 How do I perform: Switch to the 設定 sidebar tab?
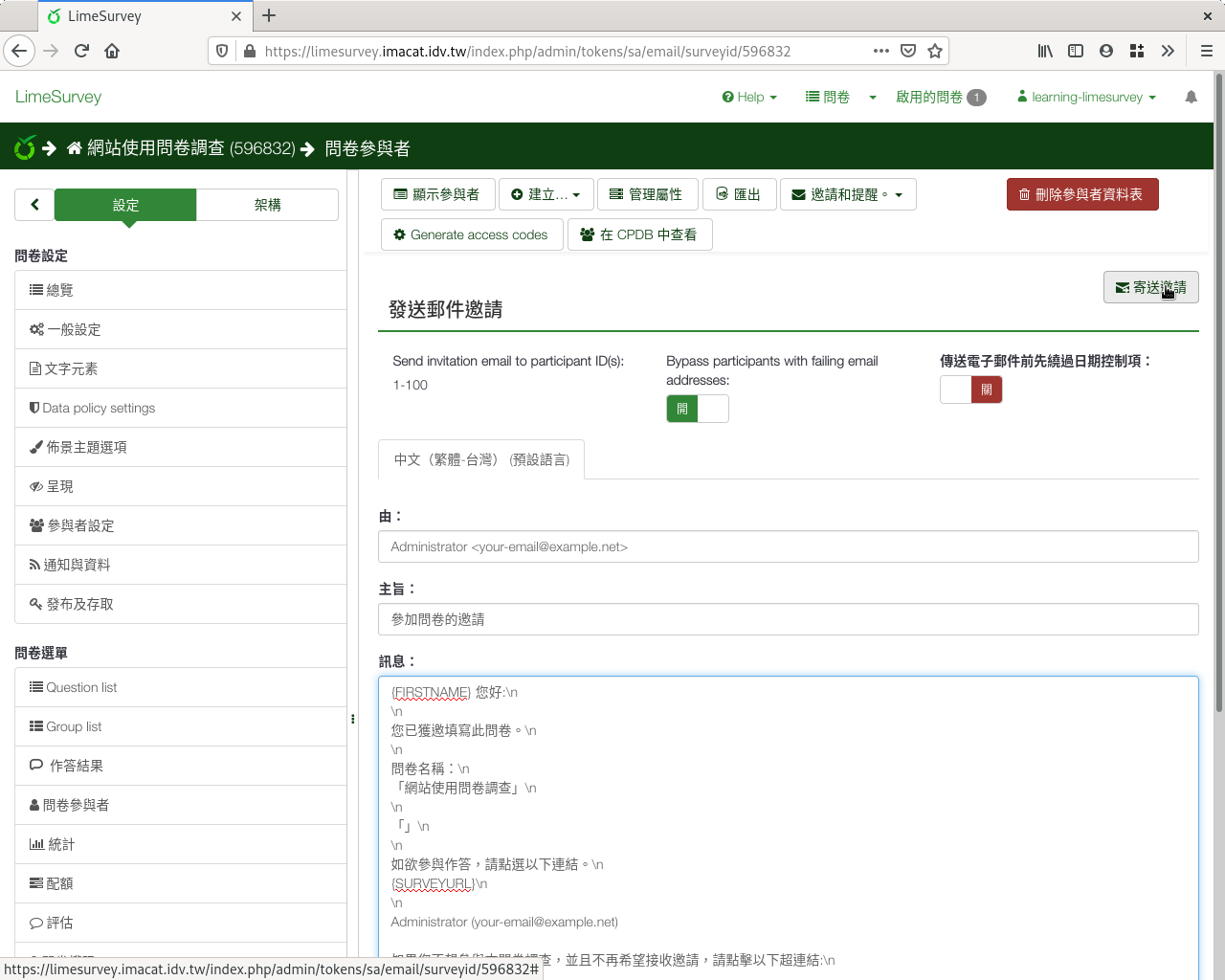pos(125,205)
